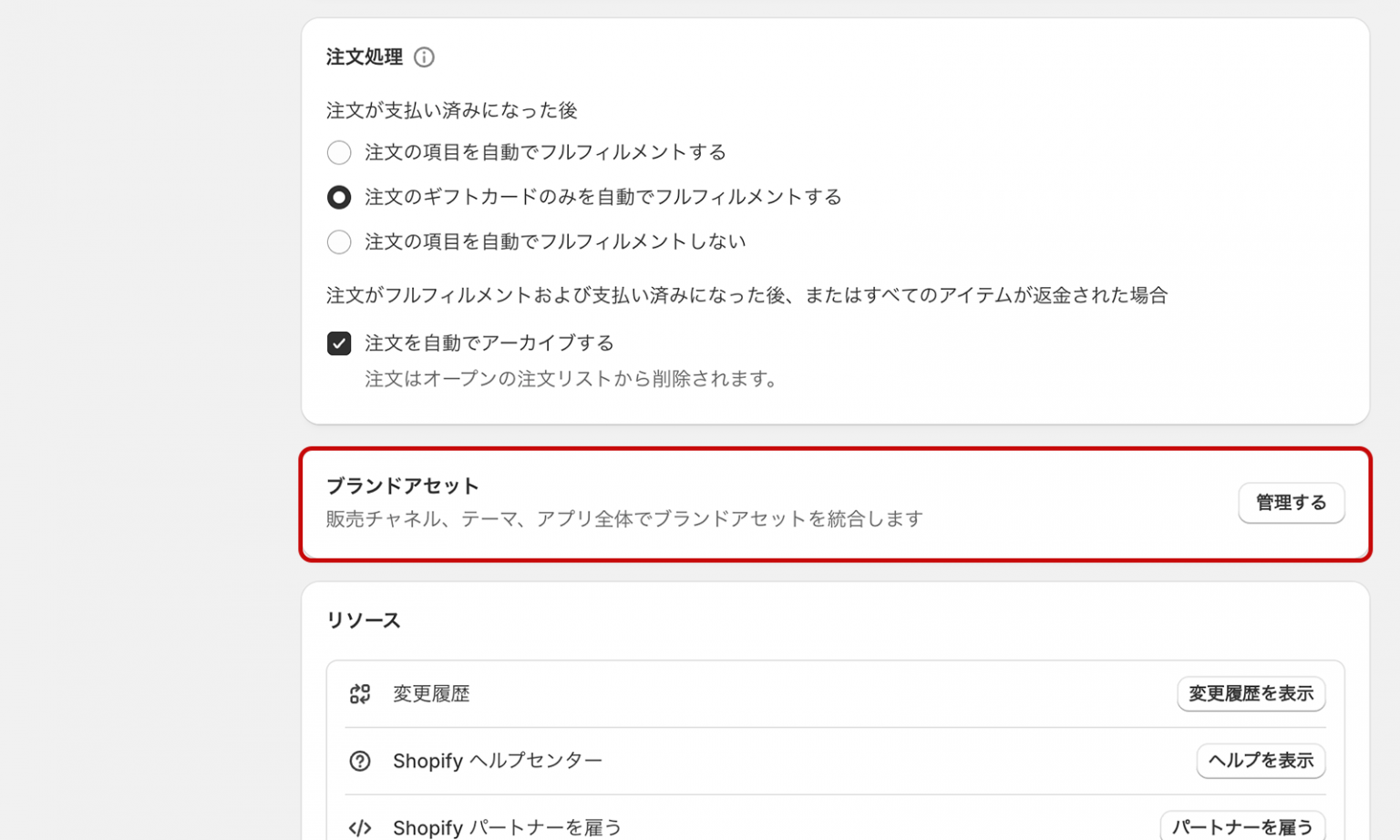The image size is (1400, 840).
Task: Select 注文の項目を自動でフルフィルメントしない option
Action: [x=339, y=241]
